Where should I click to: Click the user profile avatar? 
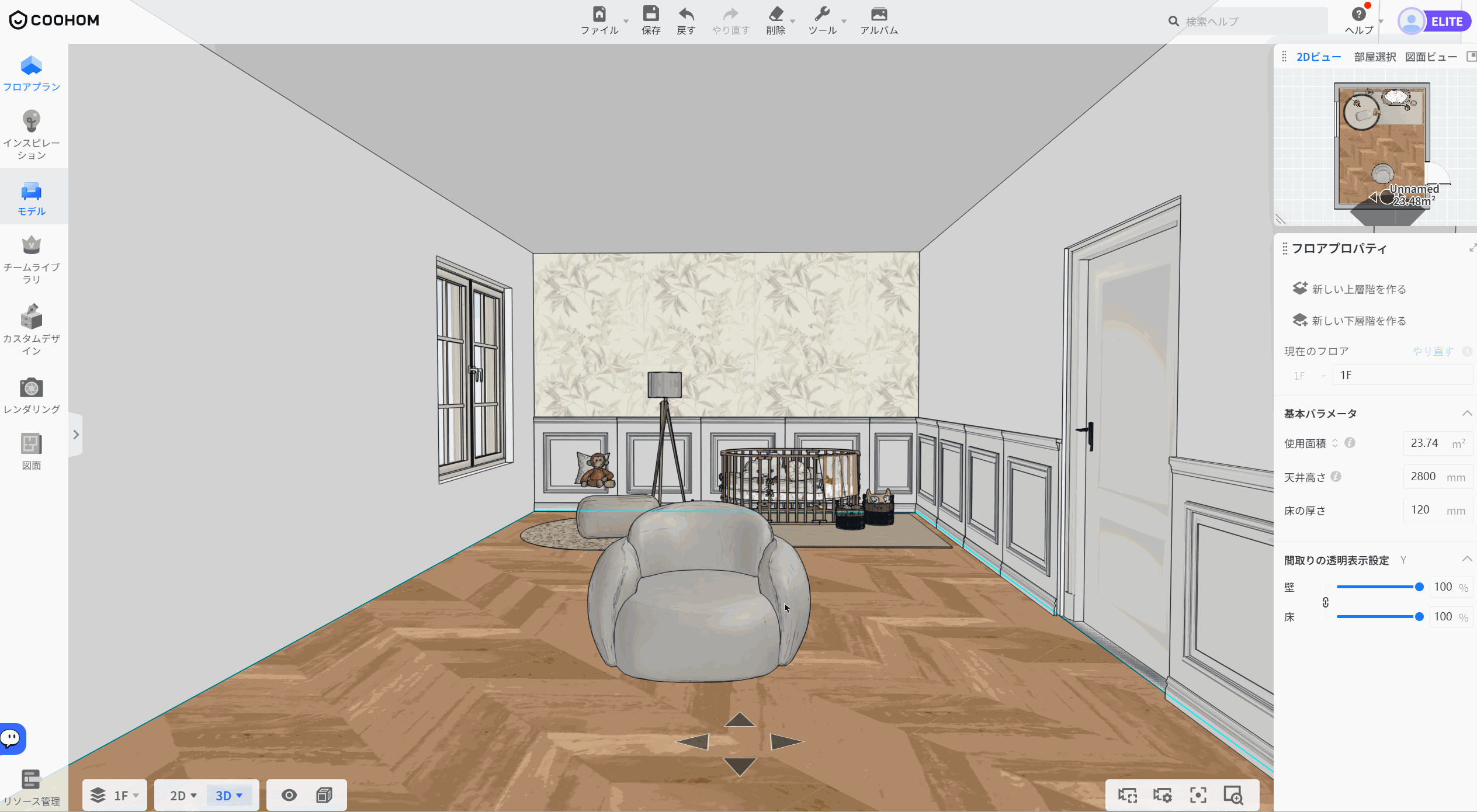[x=1412, y=22]
